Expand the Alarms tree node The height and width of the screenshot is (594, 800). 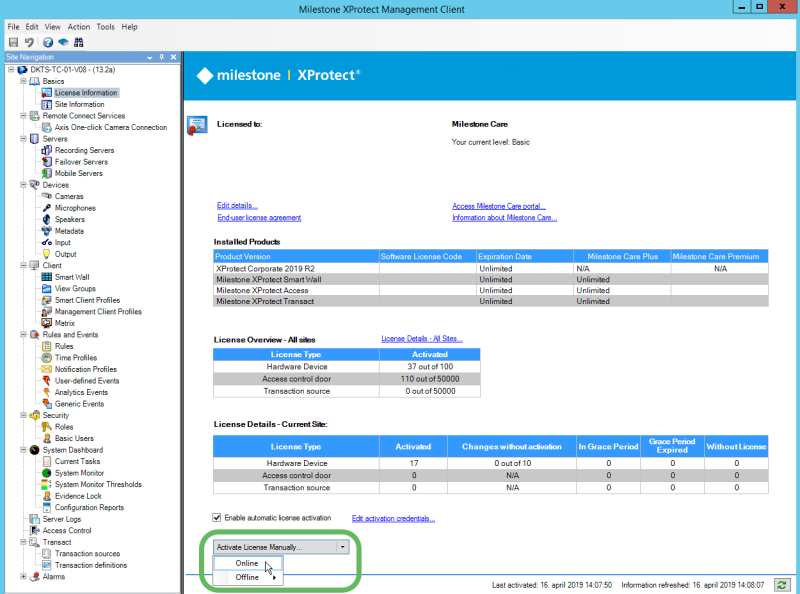pos(22,576)
